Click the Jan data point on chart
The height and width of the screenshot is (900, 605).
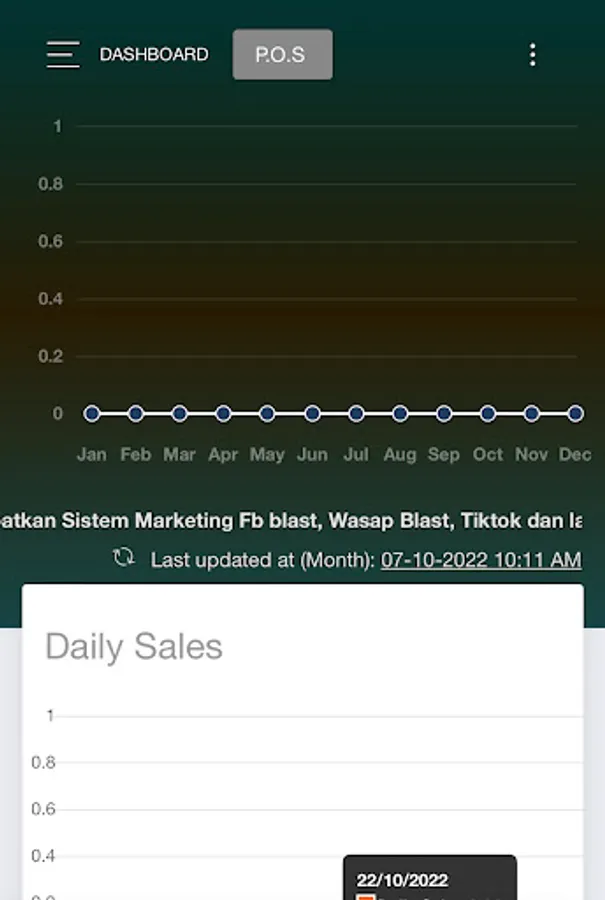coord(92,413)
